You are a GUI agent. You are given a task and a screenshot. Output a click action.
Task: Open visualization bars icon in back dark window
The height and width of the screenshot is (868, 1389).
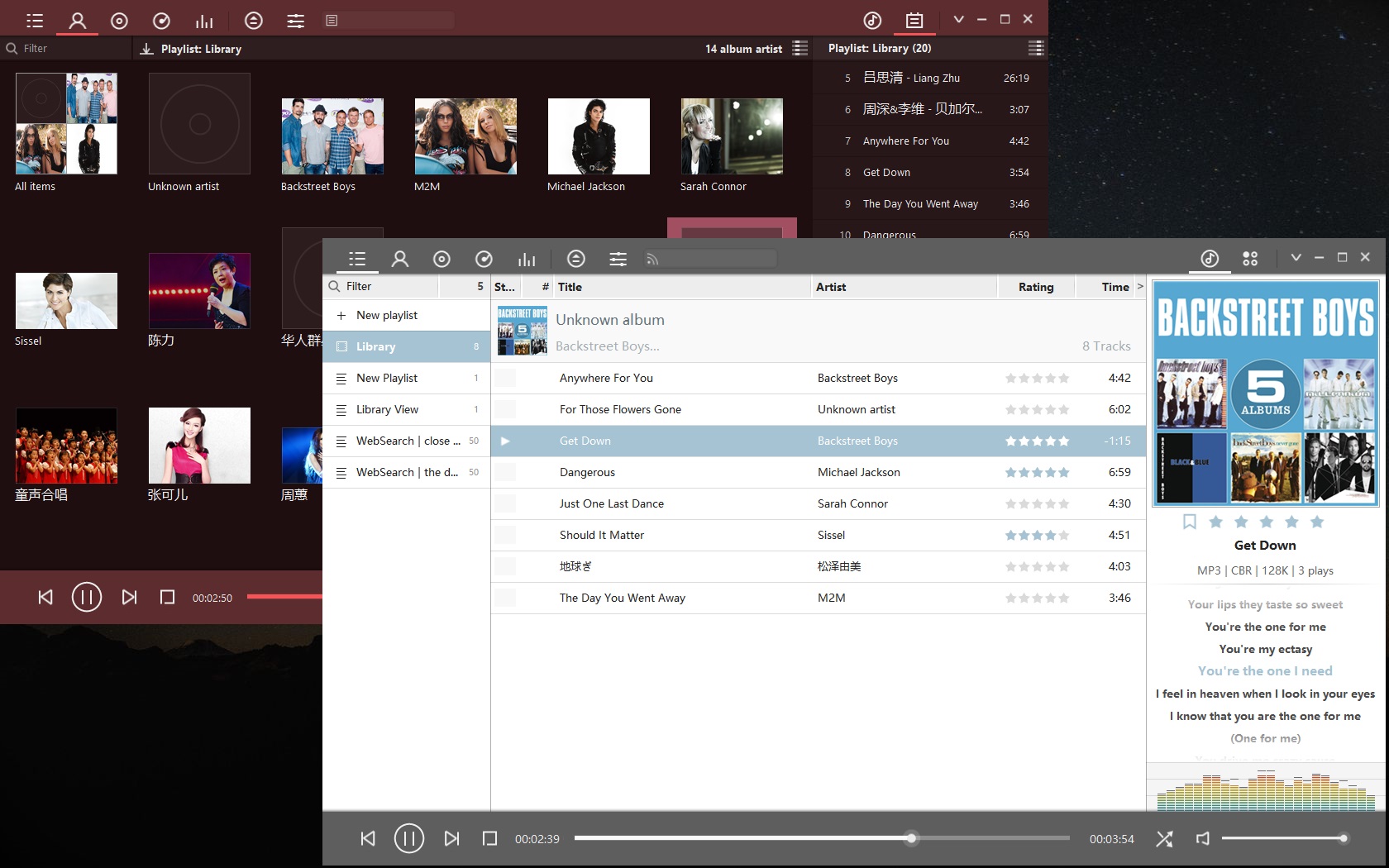pos(204,21)
